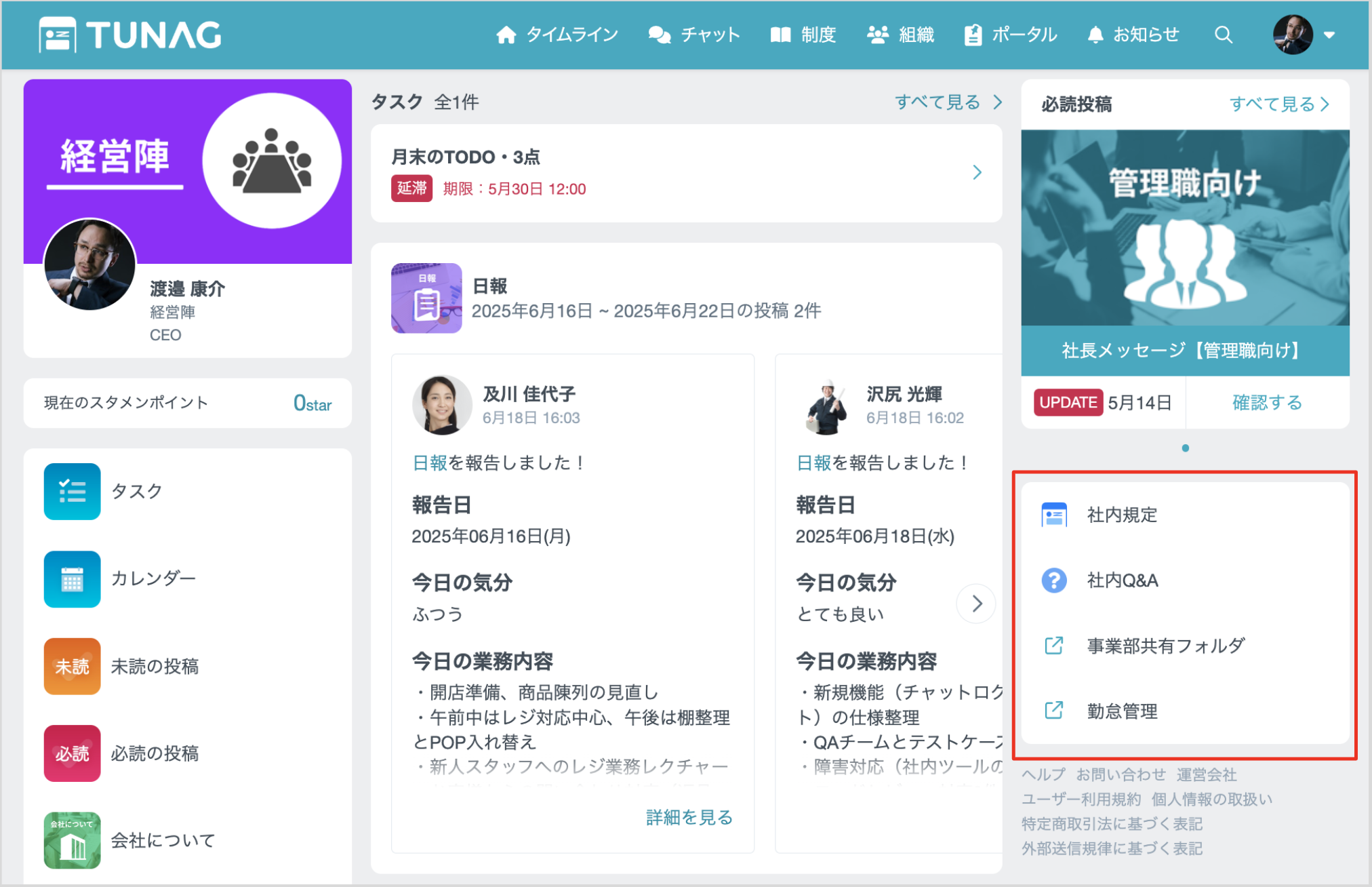1372x887 pixels.
Task: Click the orange 未読 icon
Action: click(x=72, y=666)
